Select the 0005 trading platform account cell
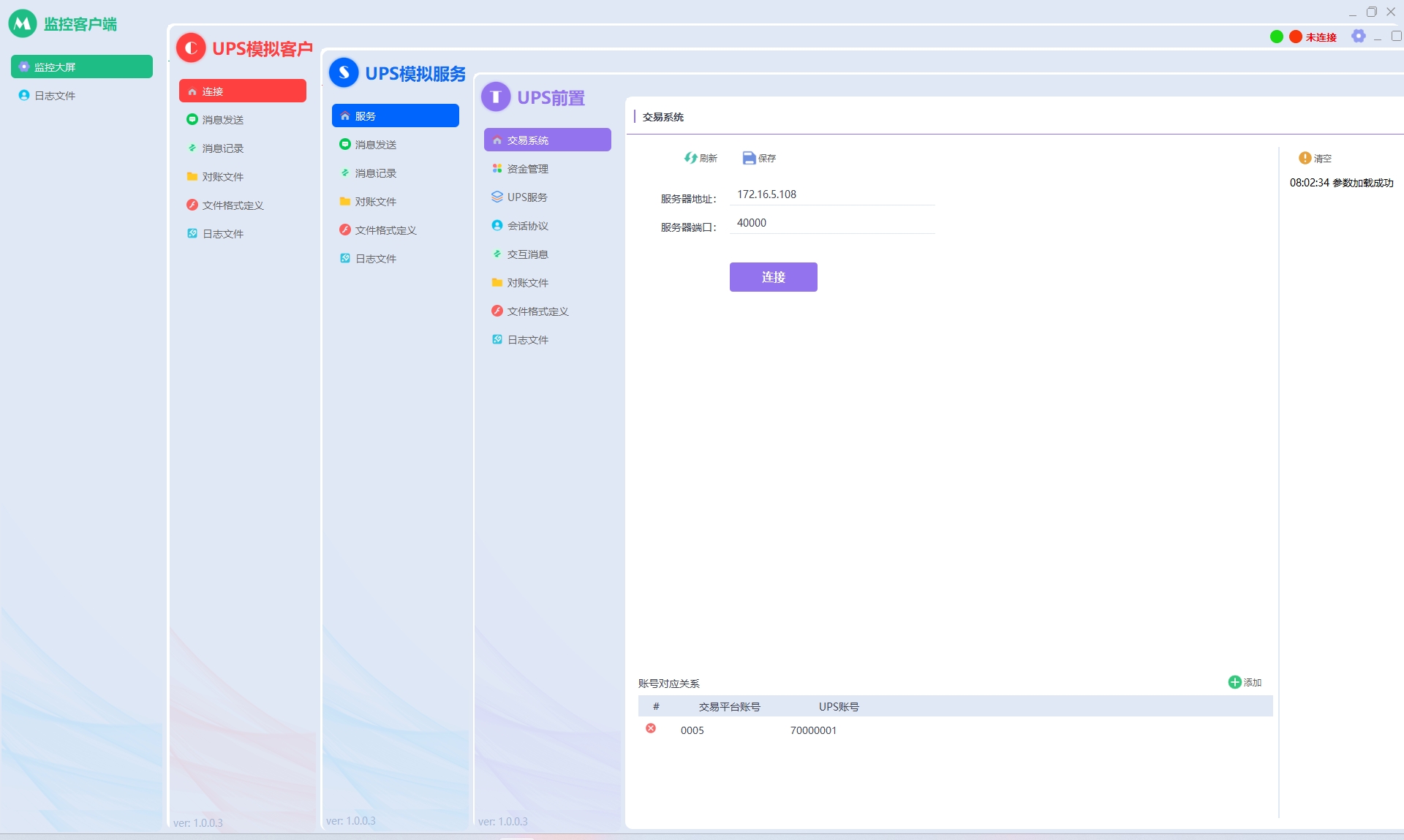The width and height of the screenshot is (1404, 840). tap(692, 730)
